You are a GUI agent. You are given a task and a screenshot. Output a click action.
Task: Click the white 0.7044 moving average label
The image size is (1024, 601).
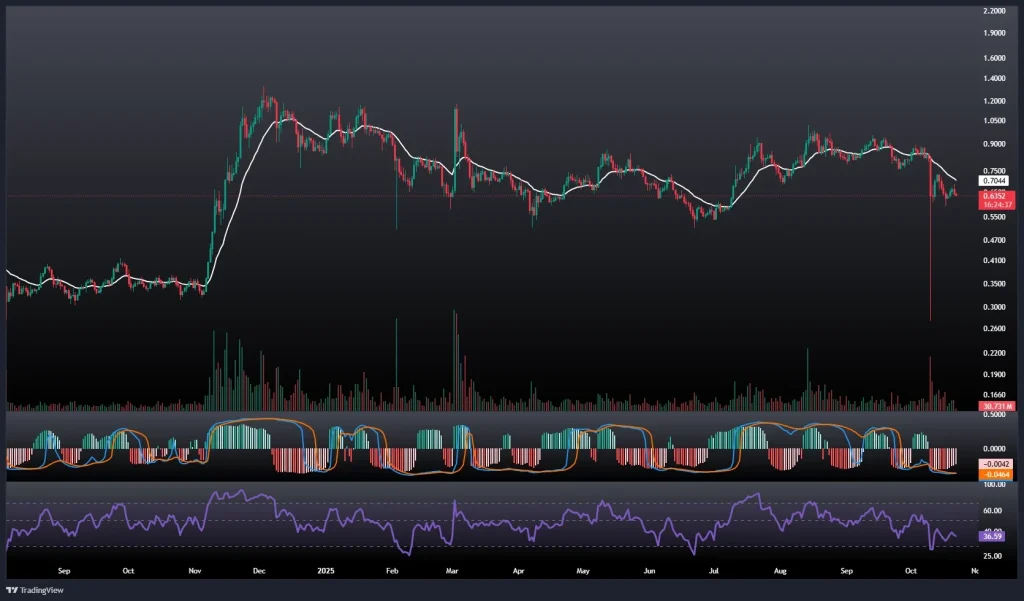click(994, 181)
